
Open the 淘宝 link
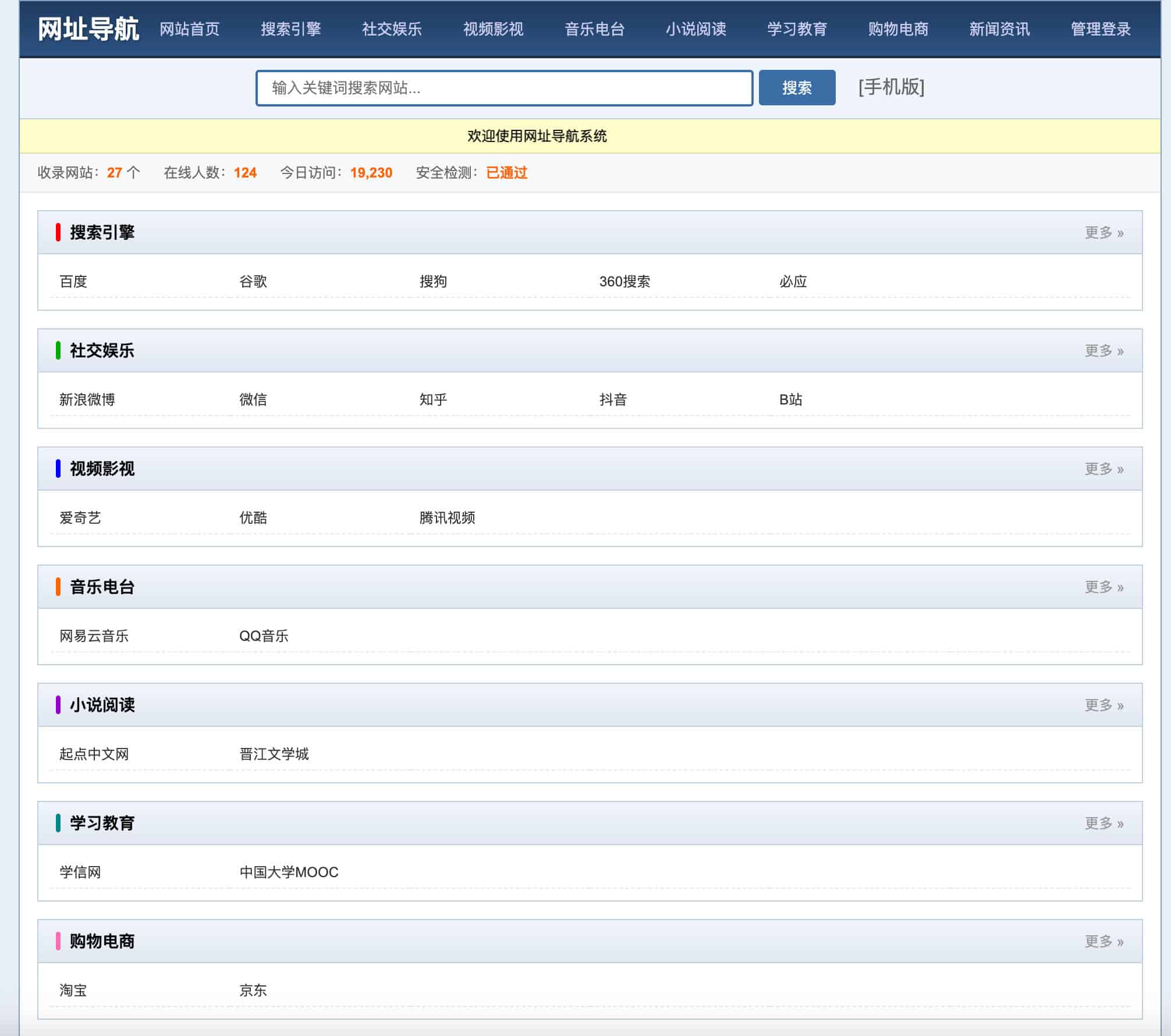click(x=73, y=991)
